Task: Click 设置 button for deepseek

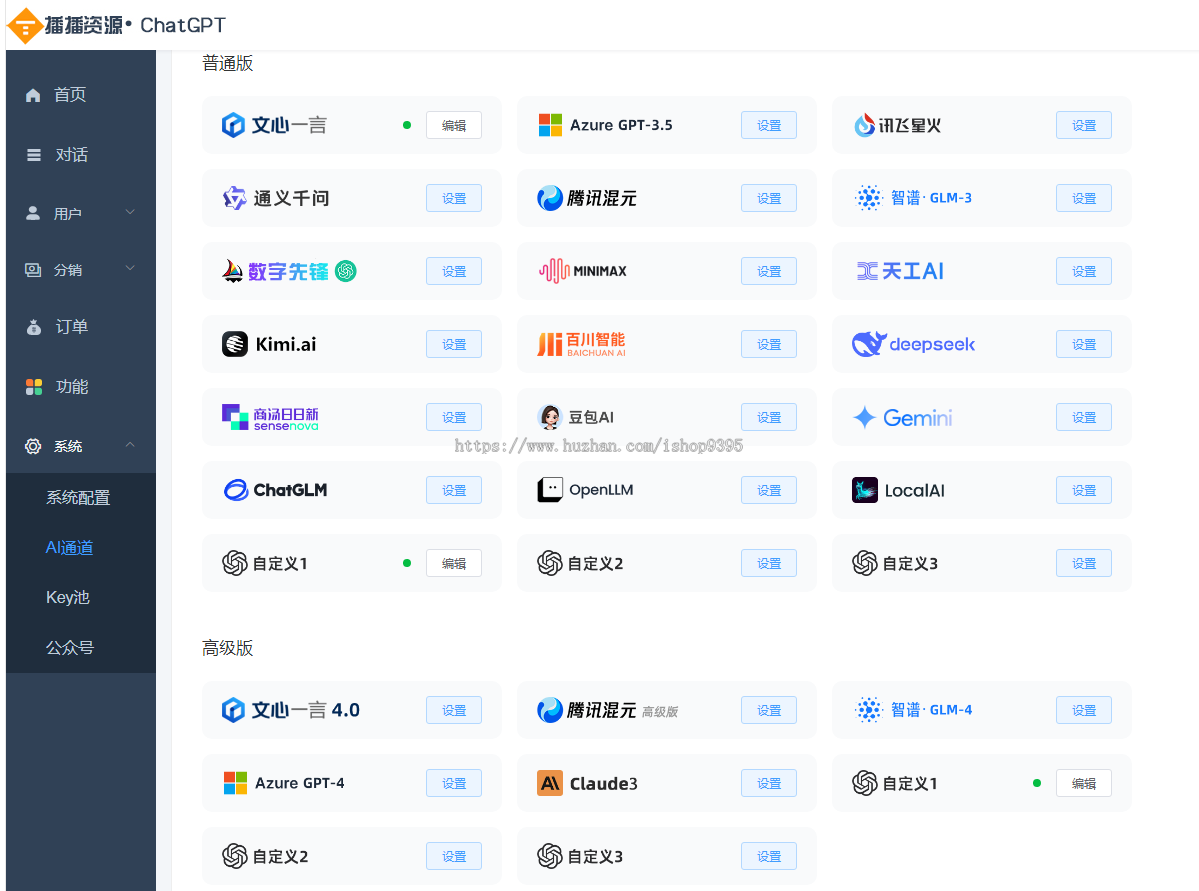Action: (1084, 344)
